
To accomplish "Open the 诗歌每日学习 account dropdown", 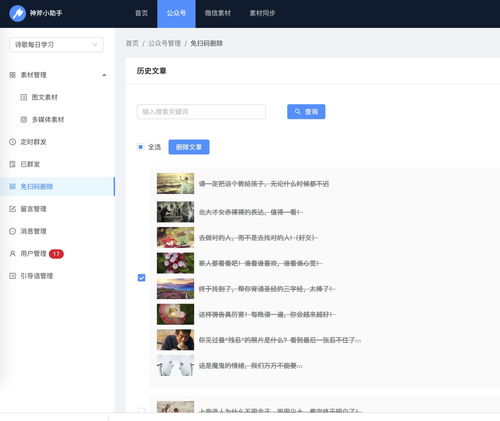I will 56,45.
